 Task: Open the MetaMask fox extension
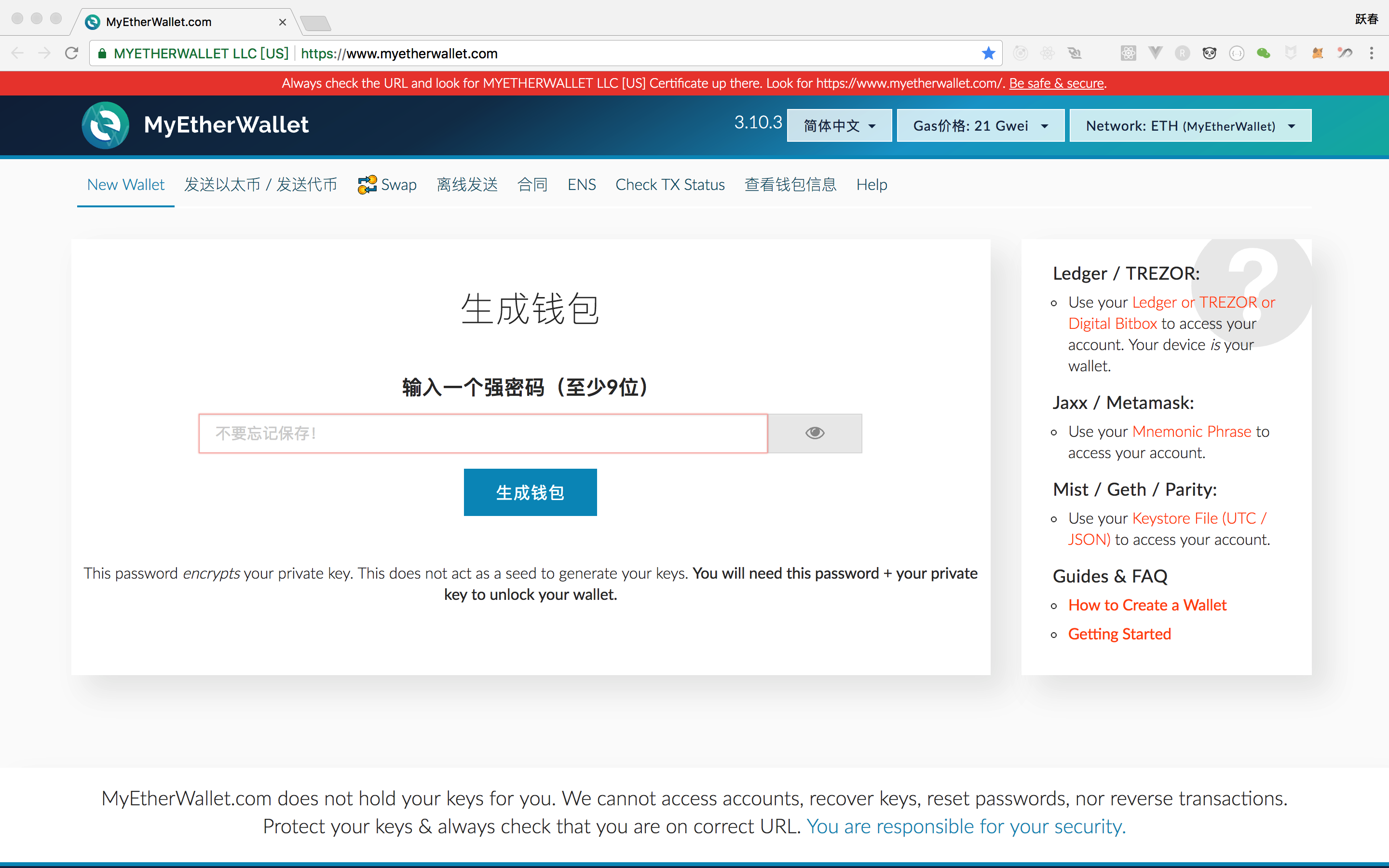click(x=1317, y=54)
